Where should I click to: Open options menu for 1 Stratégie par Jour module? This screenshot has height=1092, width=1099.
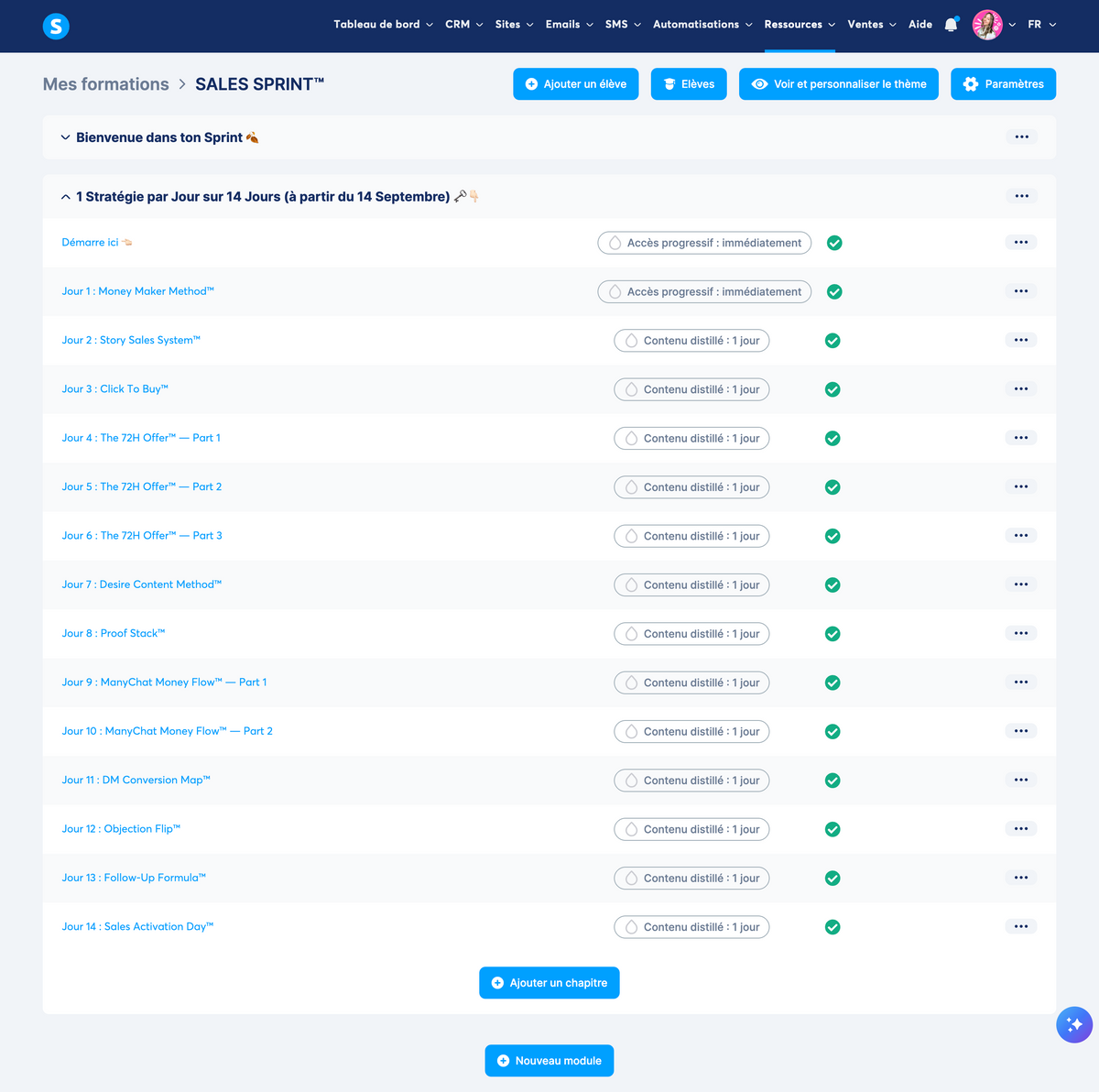click(1022, 196)
